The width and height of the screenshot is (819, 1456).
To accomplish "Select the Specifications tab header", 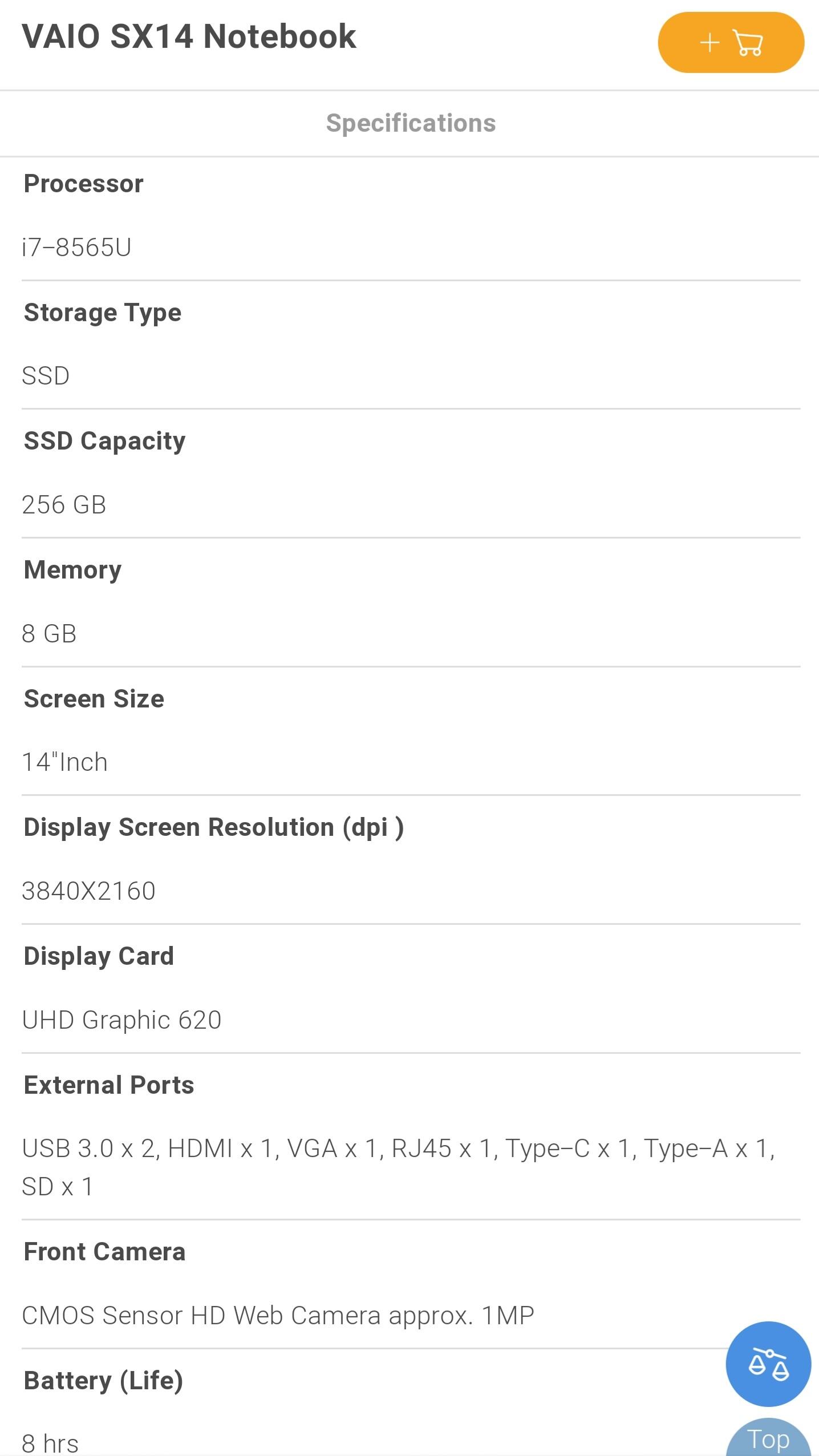I will (411, 123).
